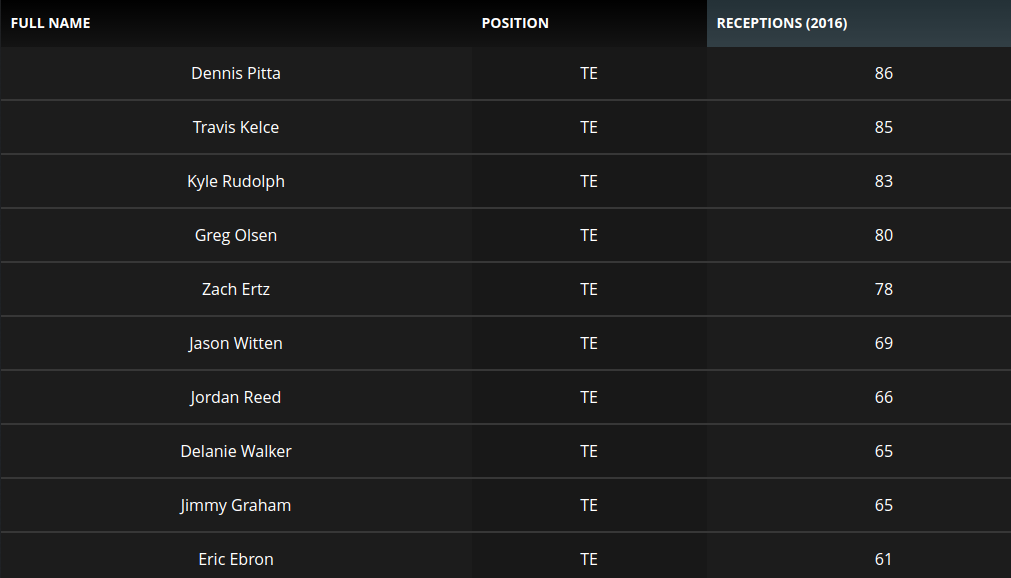Click the 85 receptions cell for Kelce
This screenshot has height=578, width=1011.
click(883, 127)
